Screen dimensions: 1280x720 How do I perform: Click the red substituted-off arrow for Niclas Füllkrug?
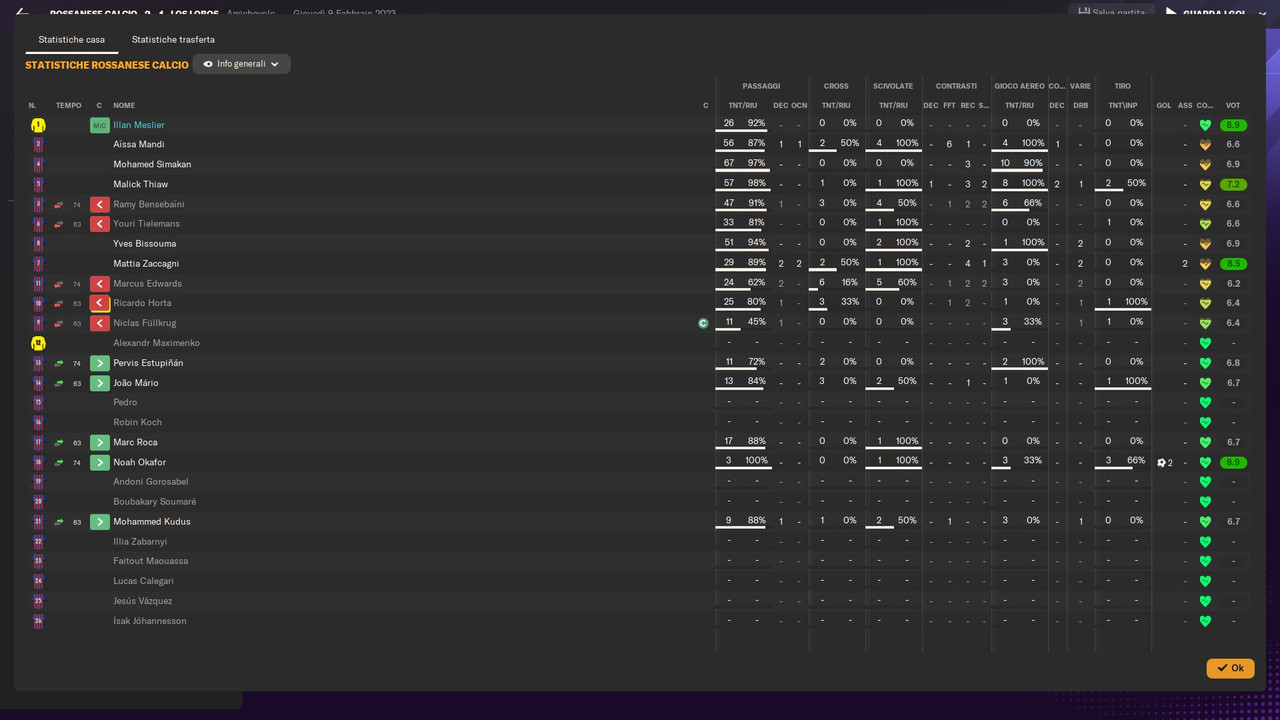coord(99,323)
